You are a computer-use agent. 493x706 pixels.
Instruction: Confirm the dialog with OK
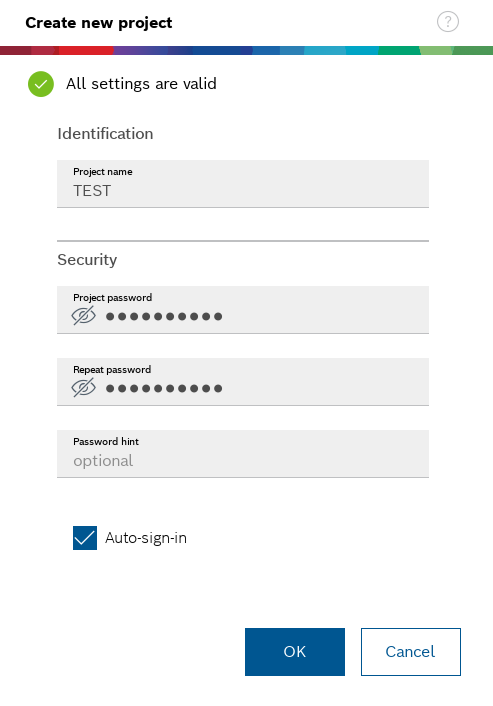pyautogui.click(x=295, y=652)
